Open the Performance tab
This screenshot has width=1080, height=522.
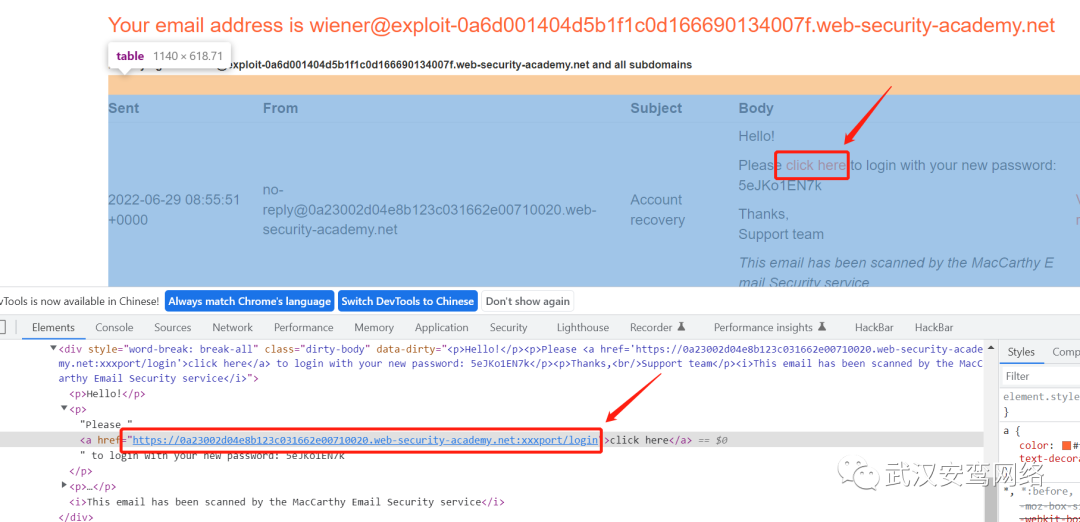point(304,328)
